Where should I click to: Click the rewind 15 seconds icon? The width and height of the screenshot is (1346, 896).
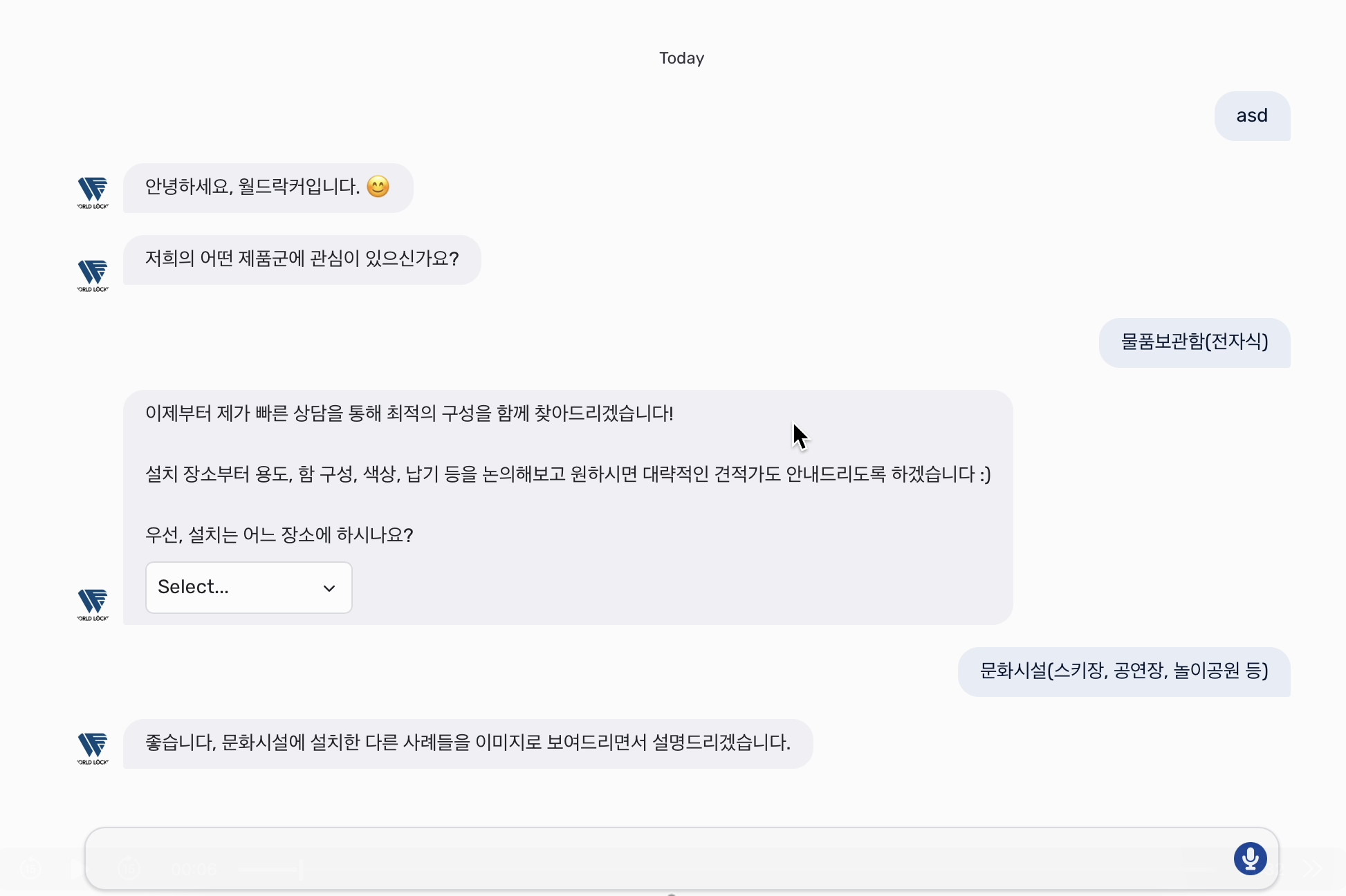[x=31, y=868]
